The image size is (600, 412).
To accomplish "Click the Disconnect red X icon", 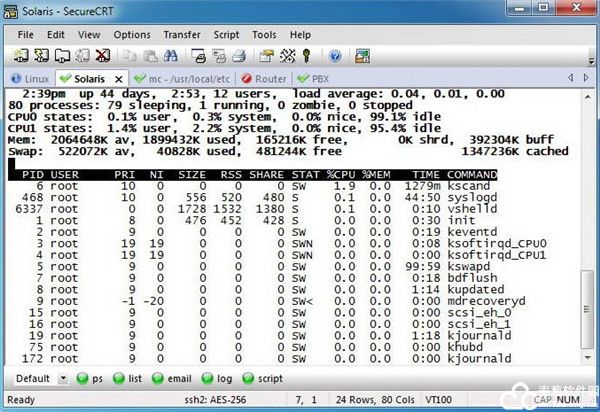I will (103, 56).
